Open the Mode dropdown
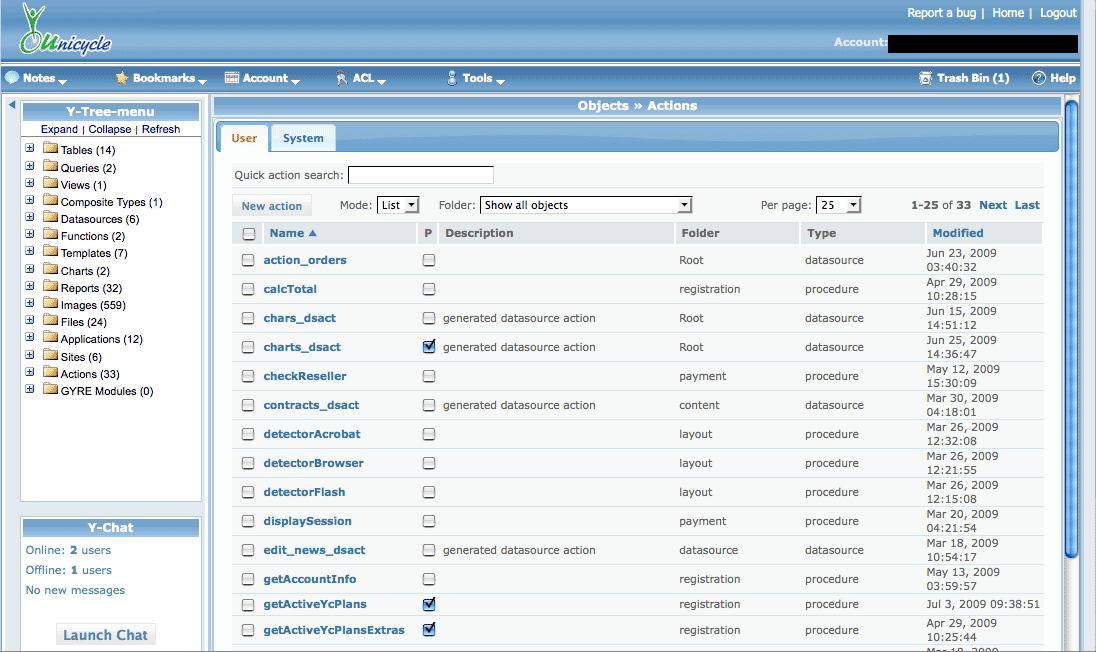 coord(397,205)
